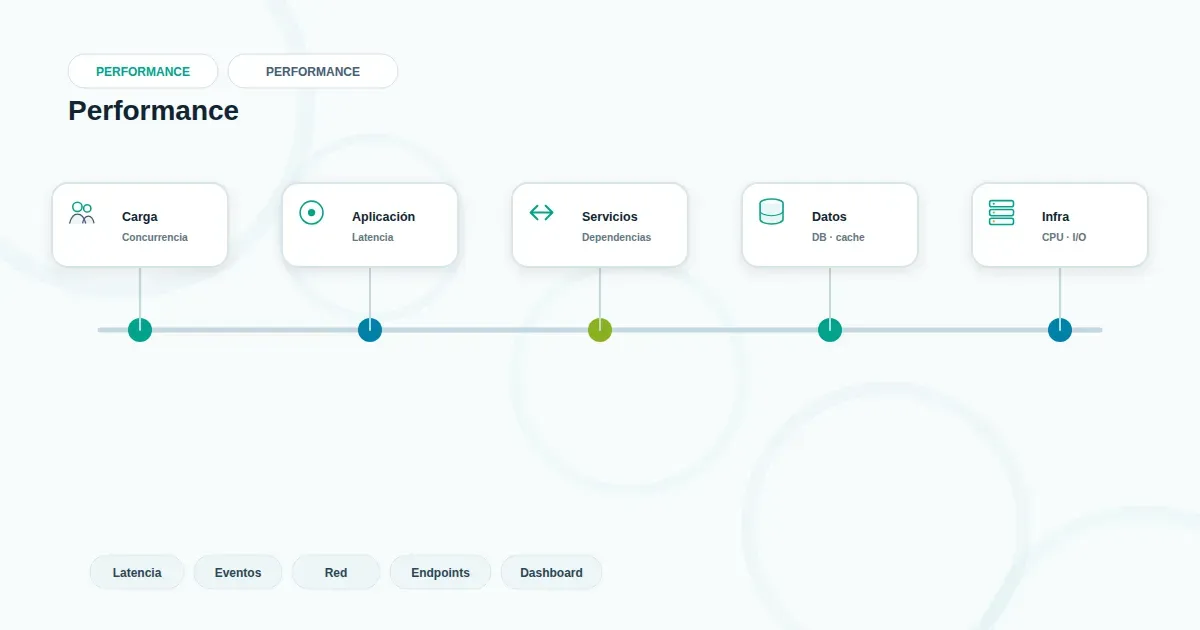
Task: Click the Latencia chip button
Action: [137, 573]
